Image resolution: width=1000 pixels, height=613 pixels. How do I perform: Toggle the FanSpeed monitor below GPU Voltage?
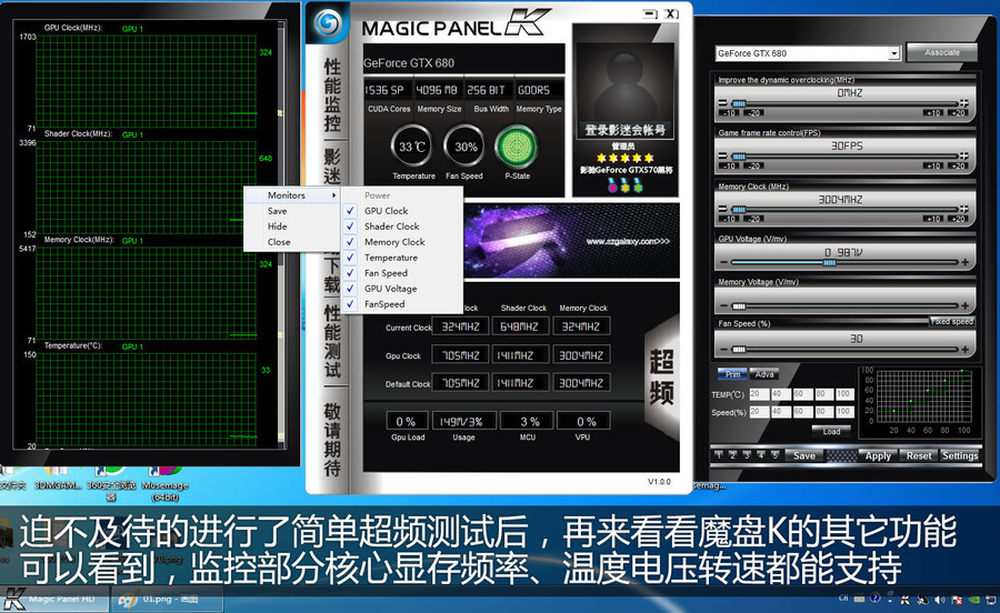pyautogui.click(x=402, y=304)
